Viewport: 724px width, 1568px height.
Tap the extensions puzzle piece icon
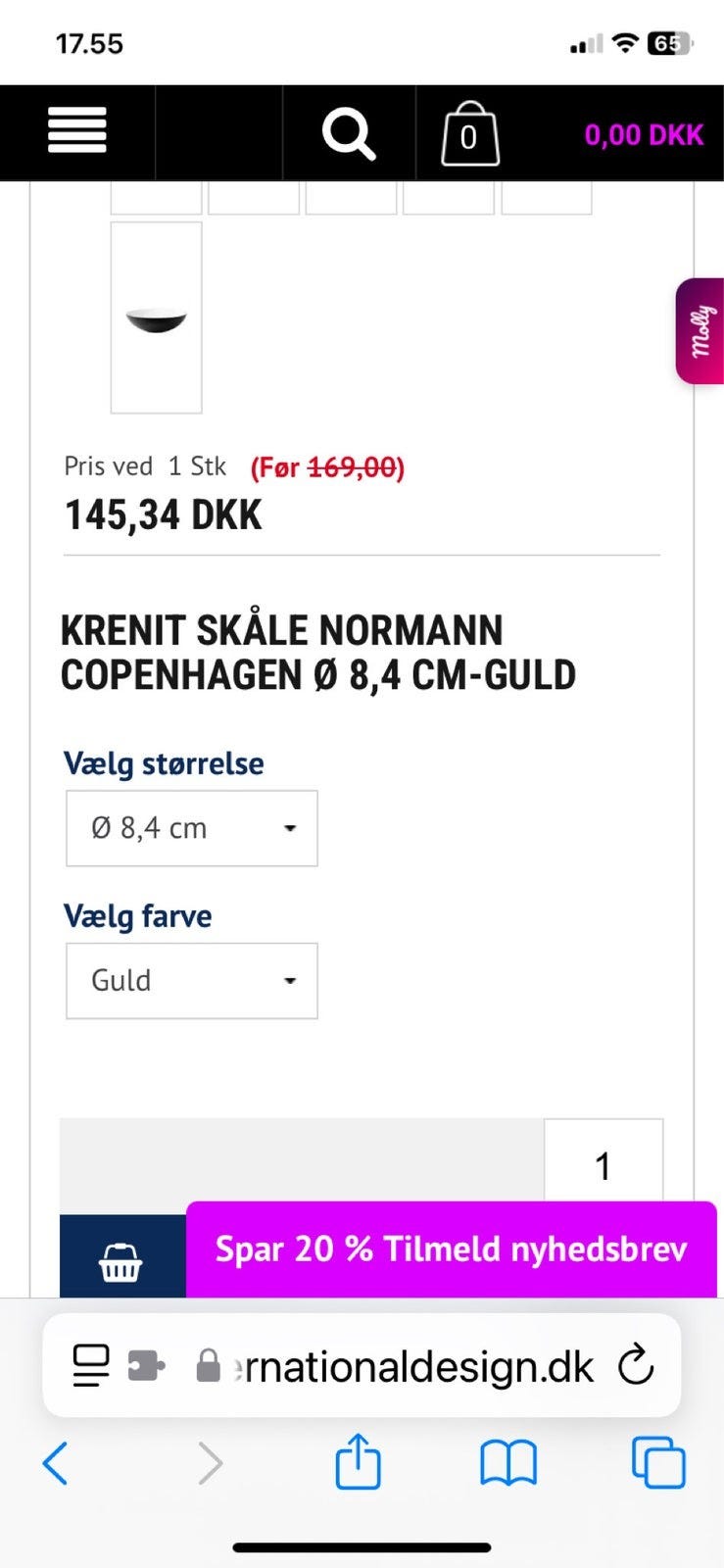pos(146,1365)
